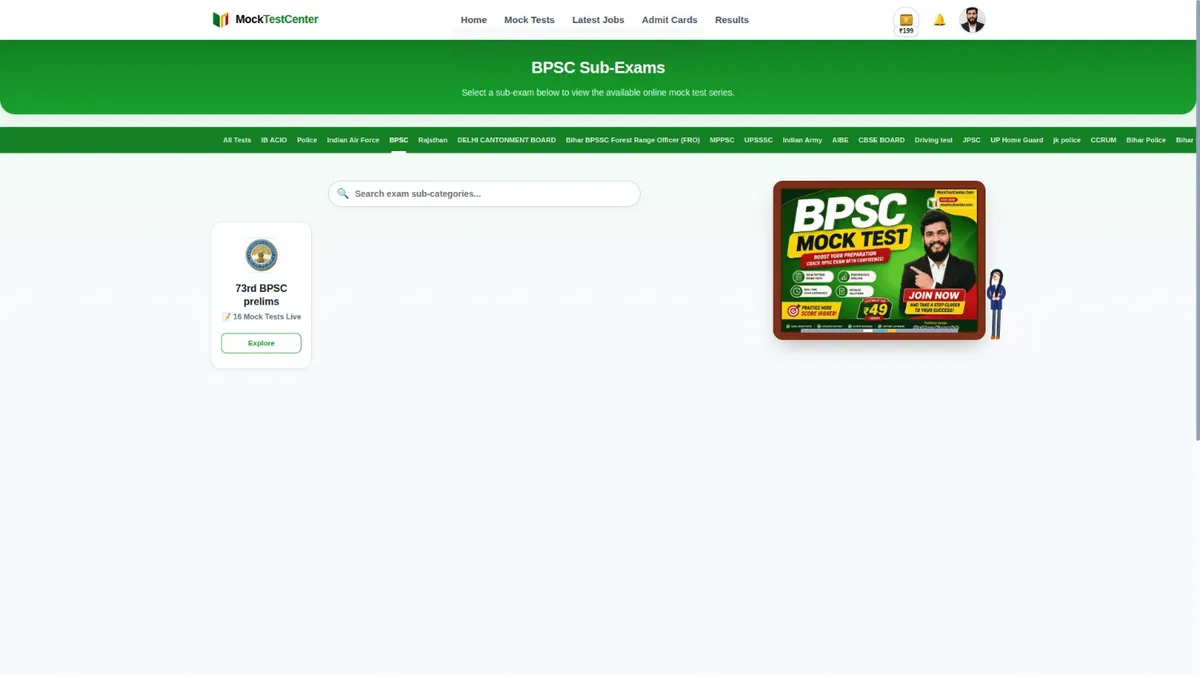
Task: Open Results navigation item
Action: pos(732,20)
